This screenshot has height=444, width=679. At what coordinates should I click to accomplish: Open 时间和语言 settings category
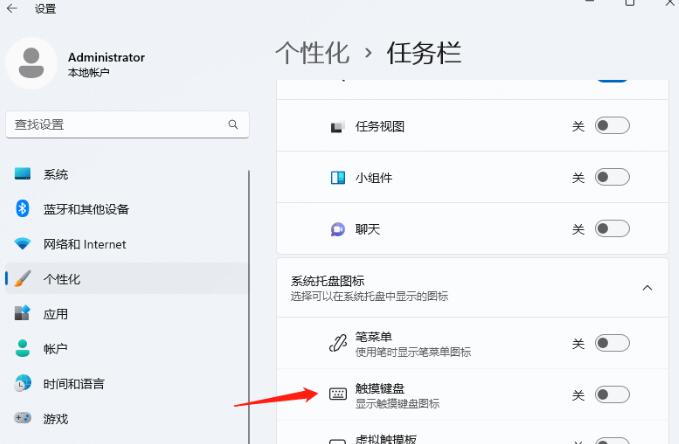[127, 384]
